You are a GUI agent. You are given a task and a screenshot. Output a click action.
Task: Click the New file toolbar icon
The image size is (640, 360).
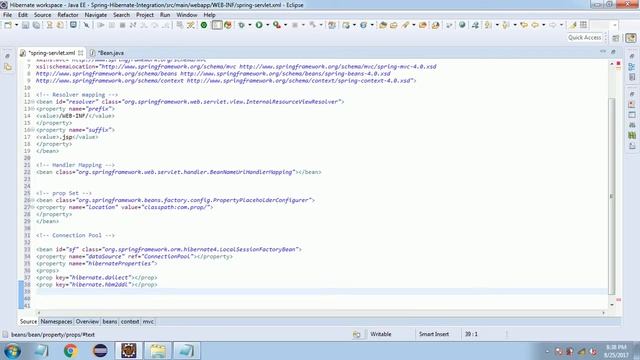pyautogui.click(x=8, y=25)
